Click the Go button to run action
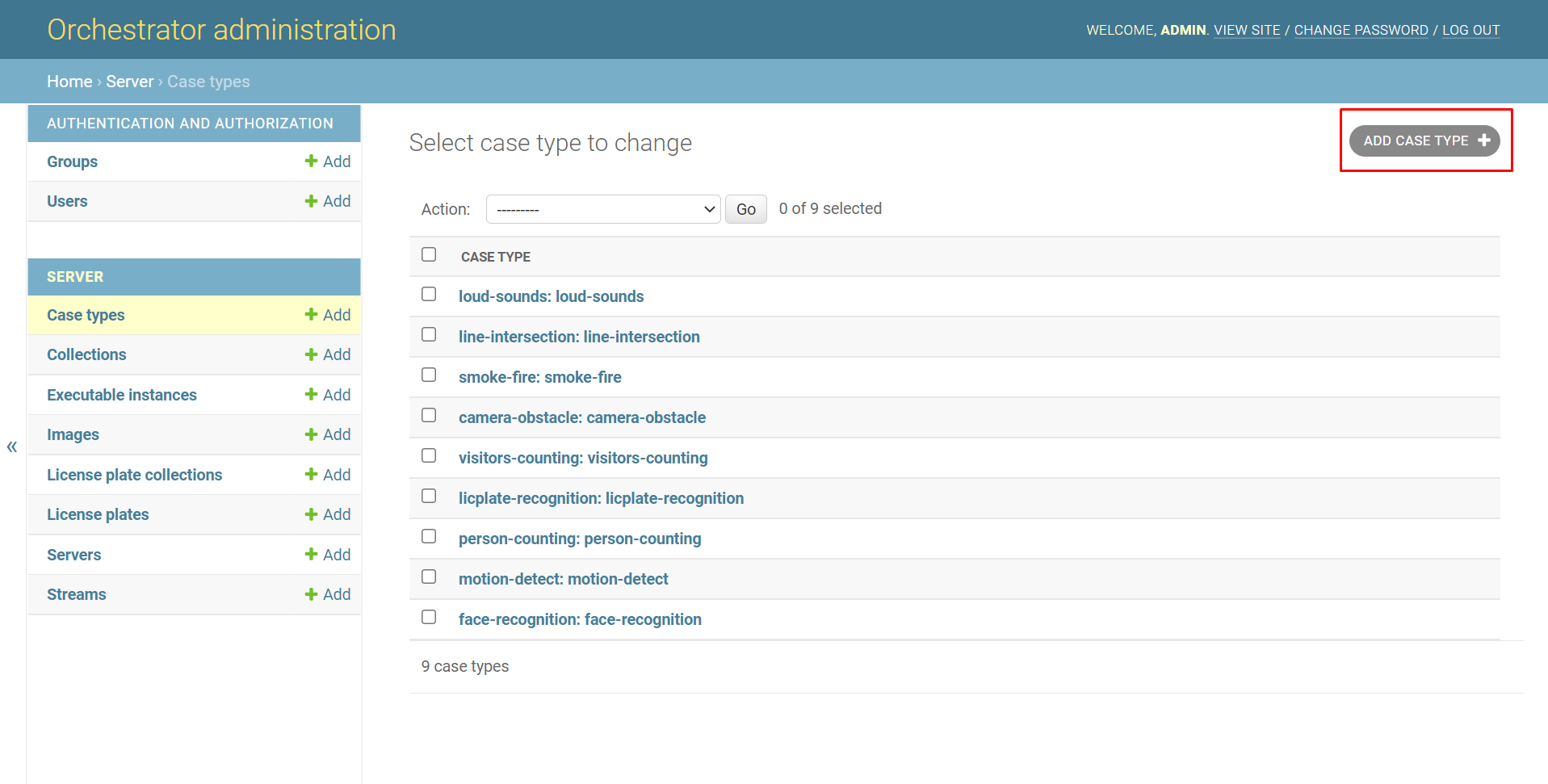This screenshot has width=1548, height=784. pos(745,209)
